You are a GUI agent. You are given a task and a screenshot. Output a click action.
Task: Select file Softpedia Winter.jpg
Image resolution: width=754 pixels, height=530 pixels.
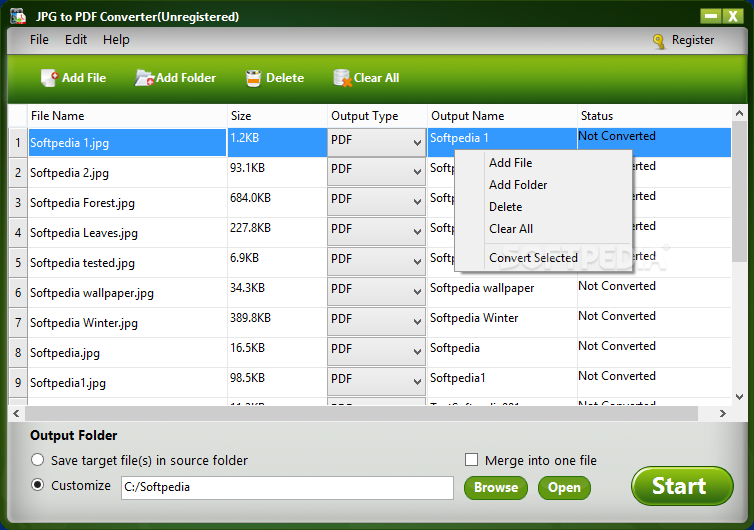point(84,323)
